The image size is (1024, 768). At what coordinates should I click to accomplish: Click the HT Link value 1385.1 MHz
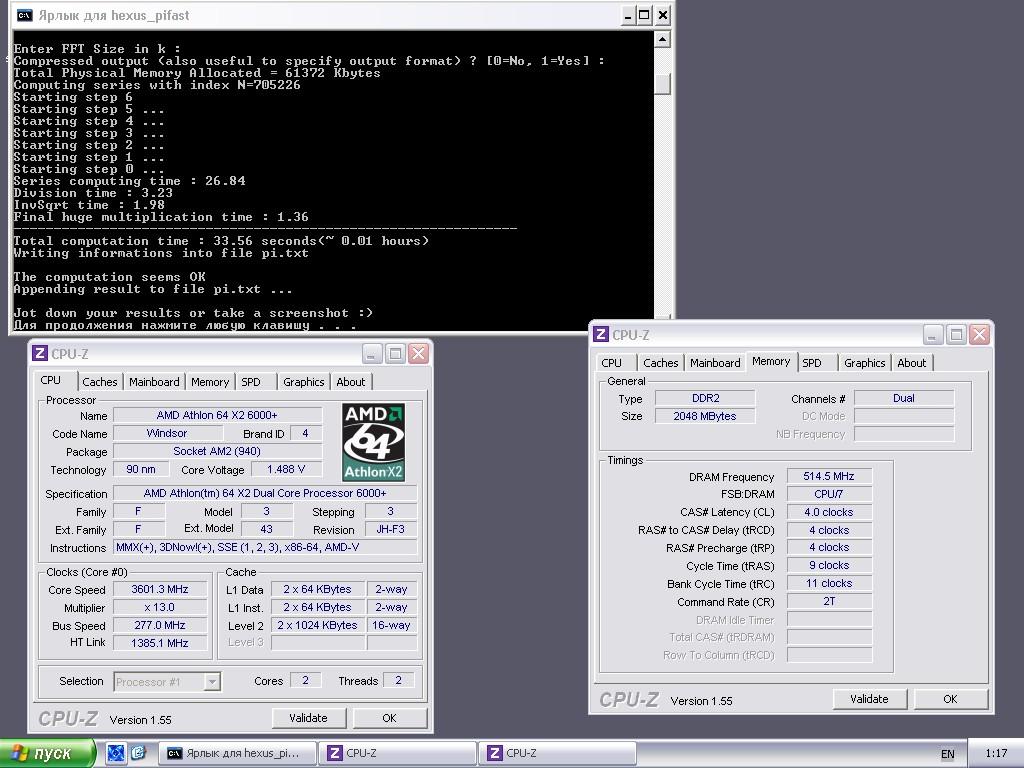click(x=160, y=643)
